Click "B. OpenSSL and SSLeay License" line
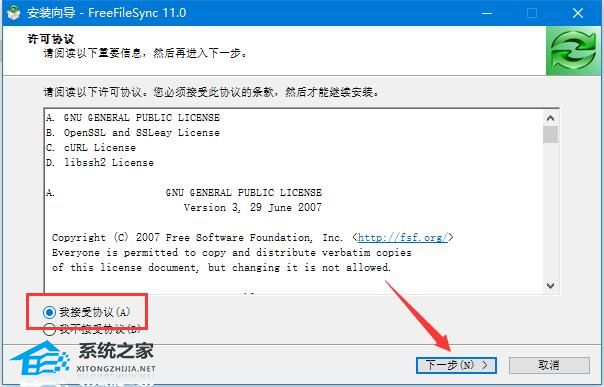This screenshot has height=387, width=604. point(133,132)
